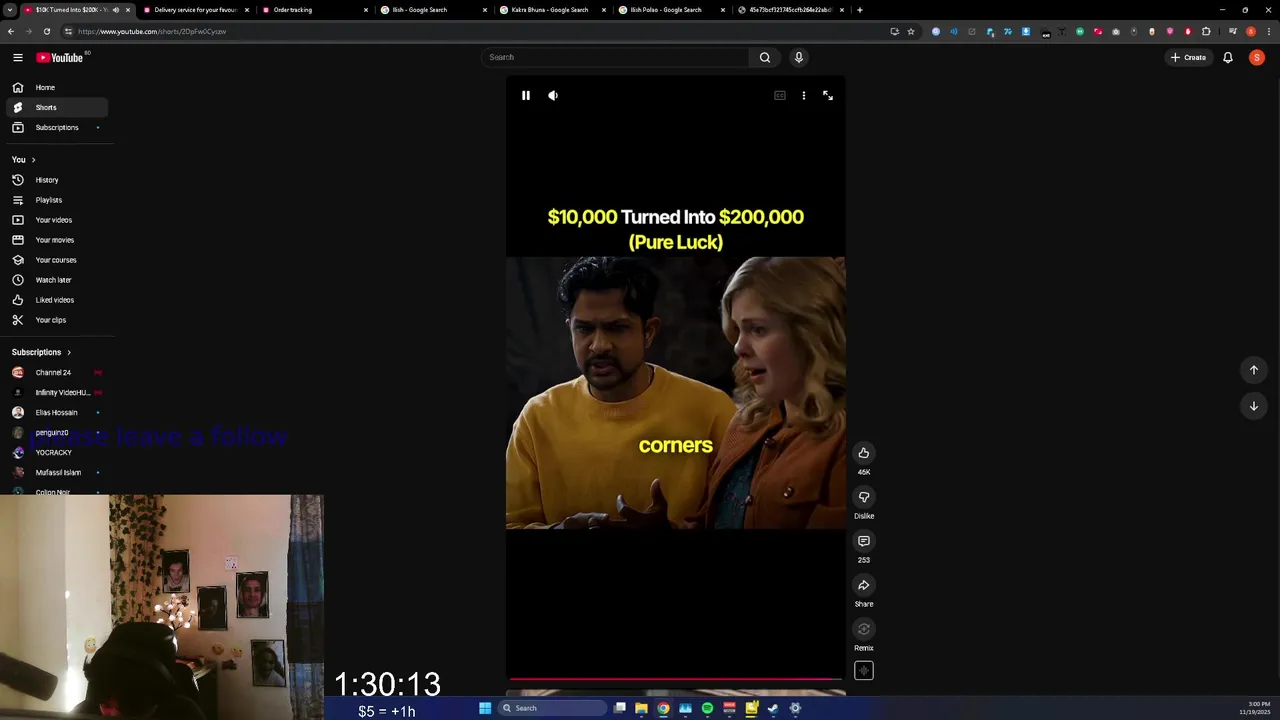Toggle closed captions on the Short
This screenshot has width=1280, height=720.
pos(780,95)
